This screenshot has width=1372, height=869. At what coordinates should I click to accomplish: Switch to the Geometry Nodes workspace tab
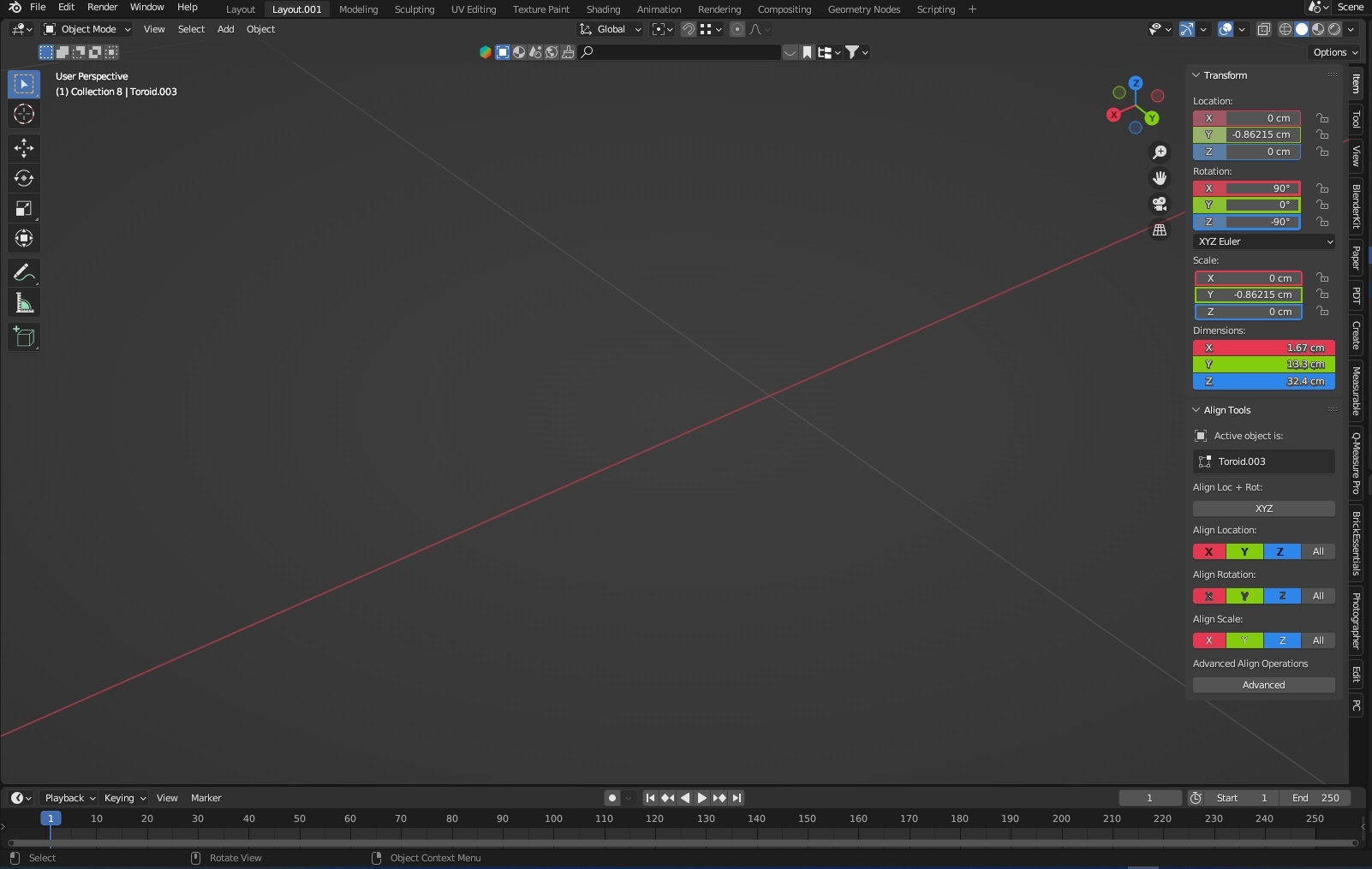point(864,9)
